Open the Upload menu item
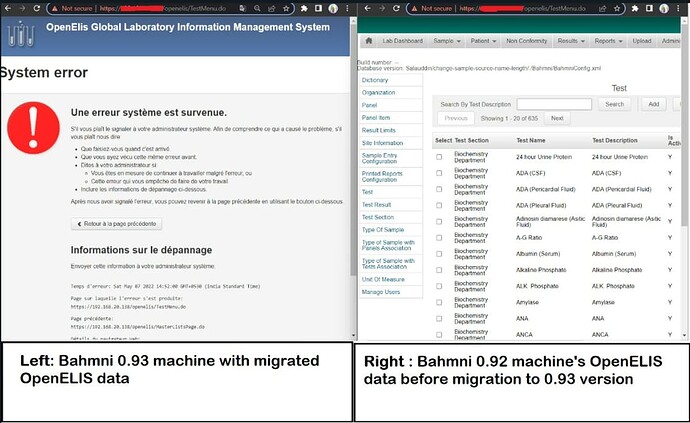This screenshot has width=690, height=423. pos(642,41)
